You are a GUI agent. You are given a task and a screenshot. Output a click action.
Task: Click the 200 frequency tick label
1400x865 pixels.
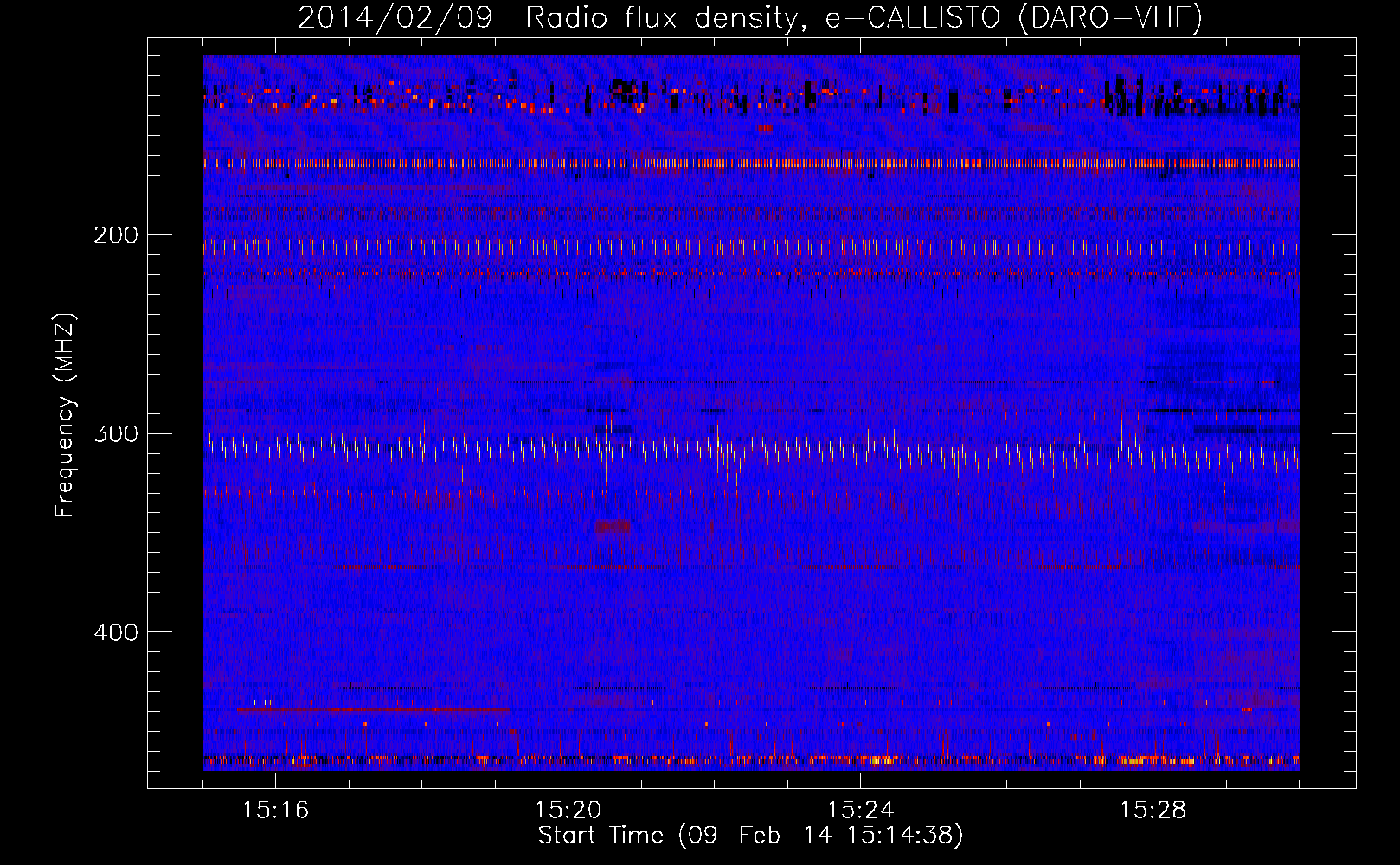pos(116,235)
